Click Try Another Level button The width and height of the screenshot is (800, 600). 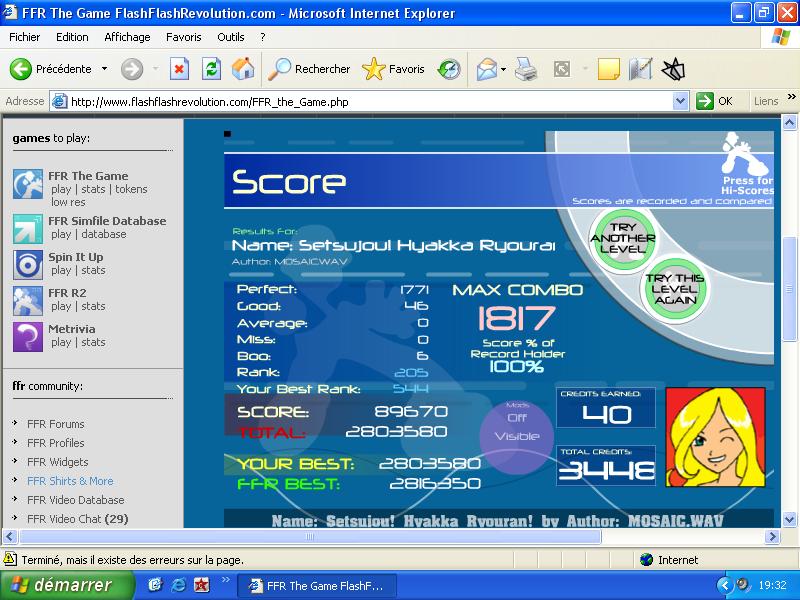pyautogui.click(x=622, y=238)
